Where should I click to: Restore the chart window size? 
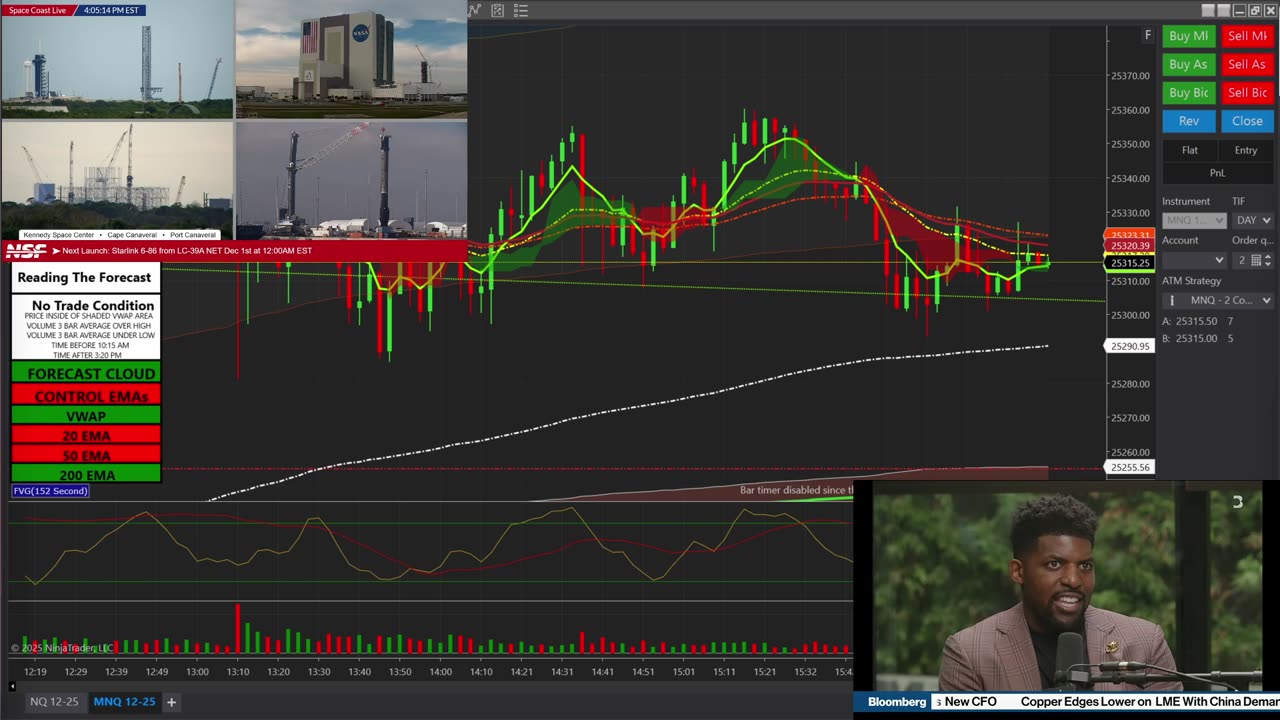(1255, 10)
